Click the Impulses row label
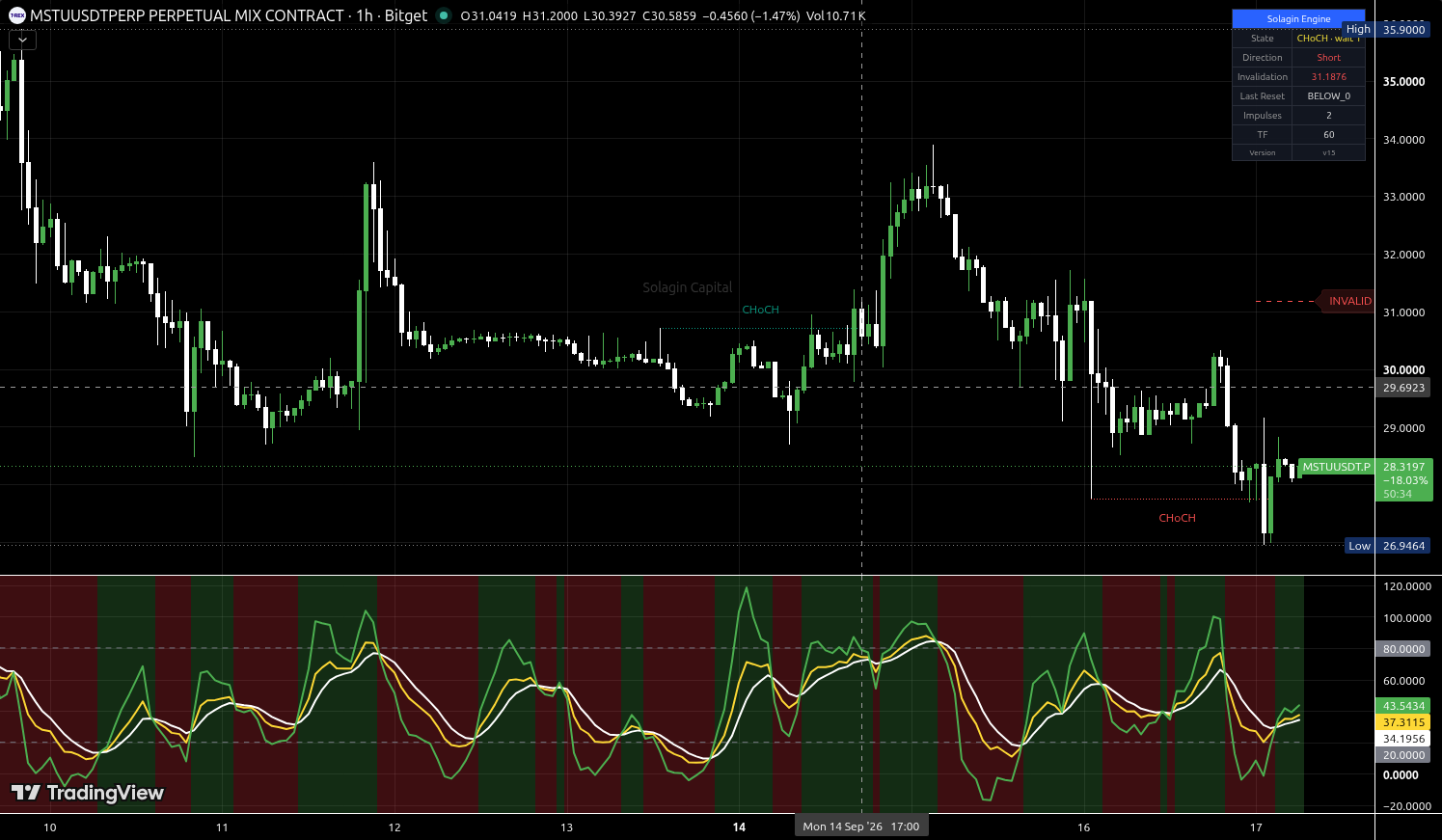 pos(1262,116)
